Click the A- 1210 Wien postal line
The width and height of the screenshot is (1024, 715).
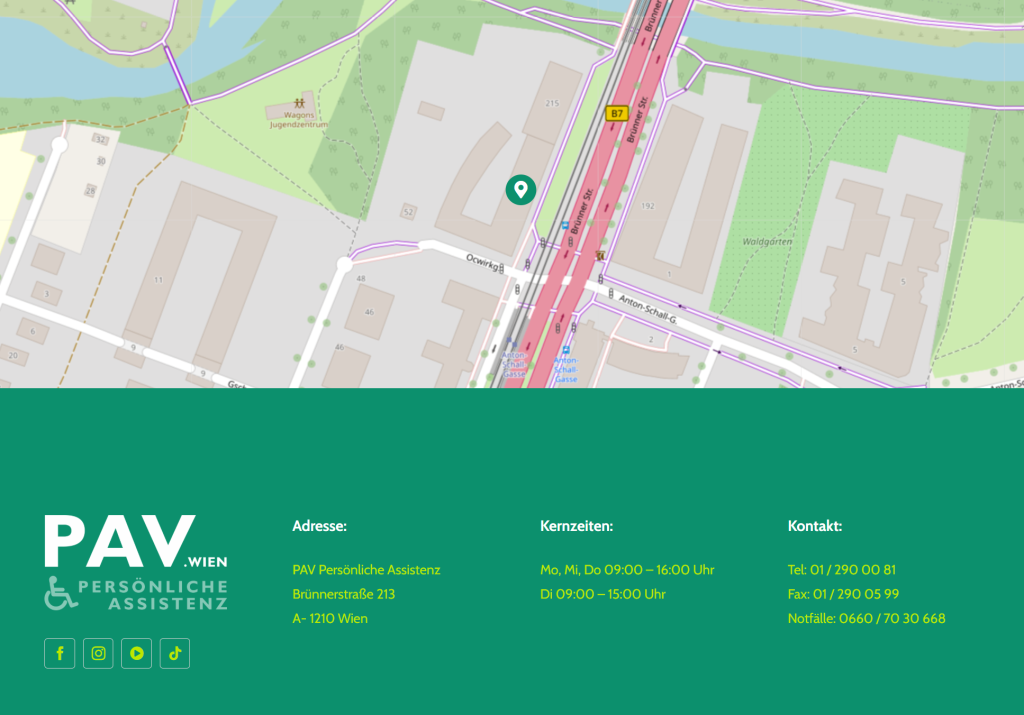pyautogui.click(x=330, y=618)
